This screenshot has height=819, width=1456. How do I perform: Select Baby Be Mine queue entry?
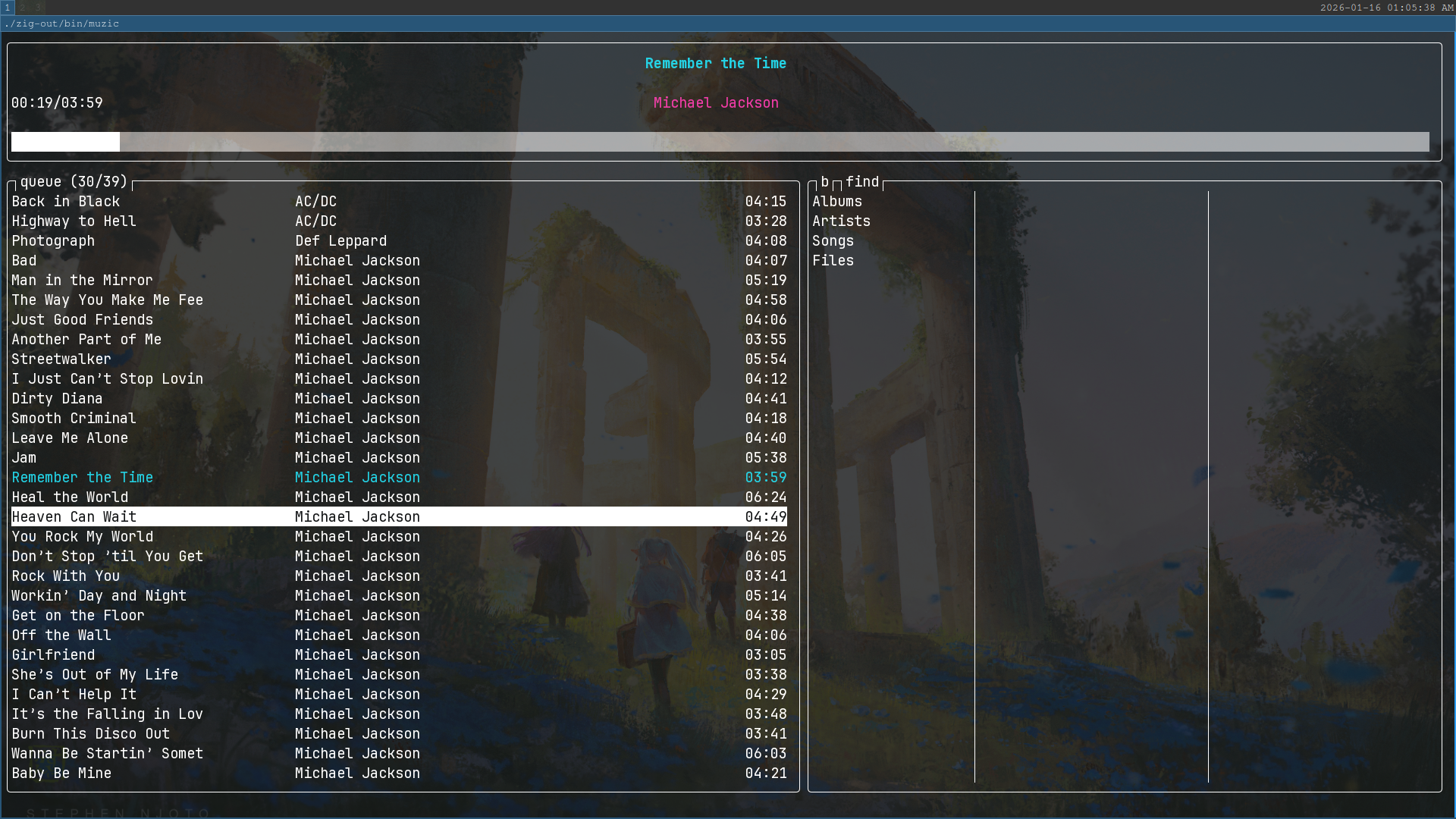click(62, 773)
